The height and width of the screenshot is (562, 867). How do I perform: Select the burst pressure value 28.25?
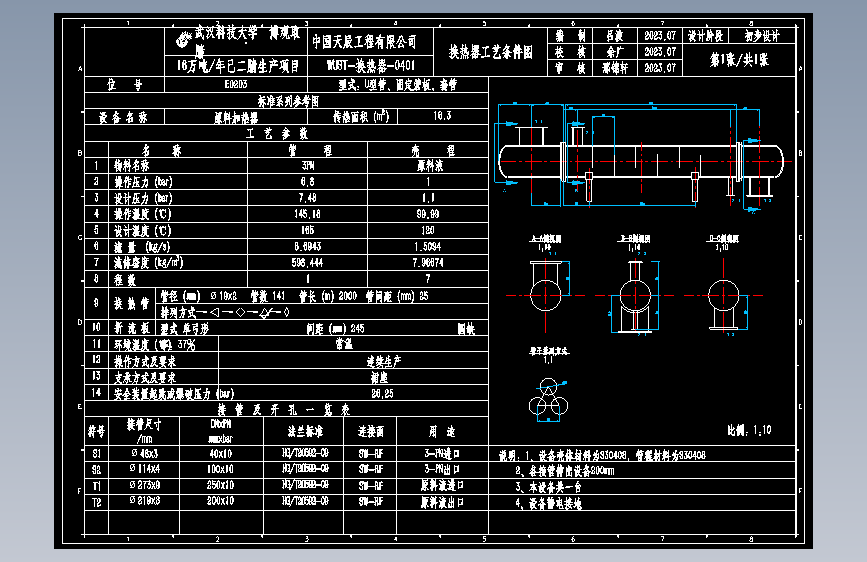click(x=383, y=393)
